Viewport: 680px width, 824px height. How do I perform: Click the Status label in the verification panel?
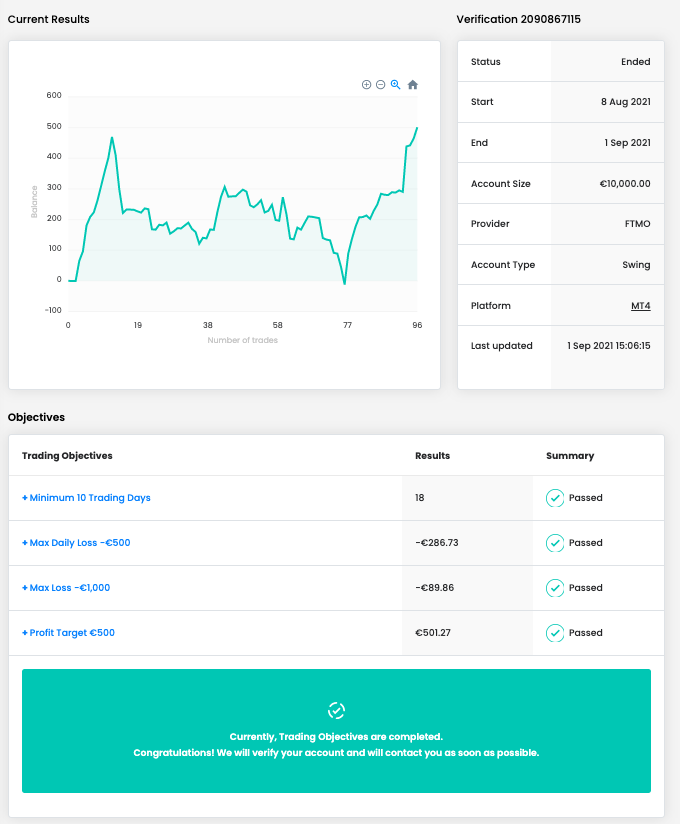coord(486,62)
